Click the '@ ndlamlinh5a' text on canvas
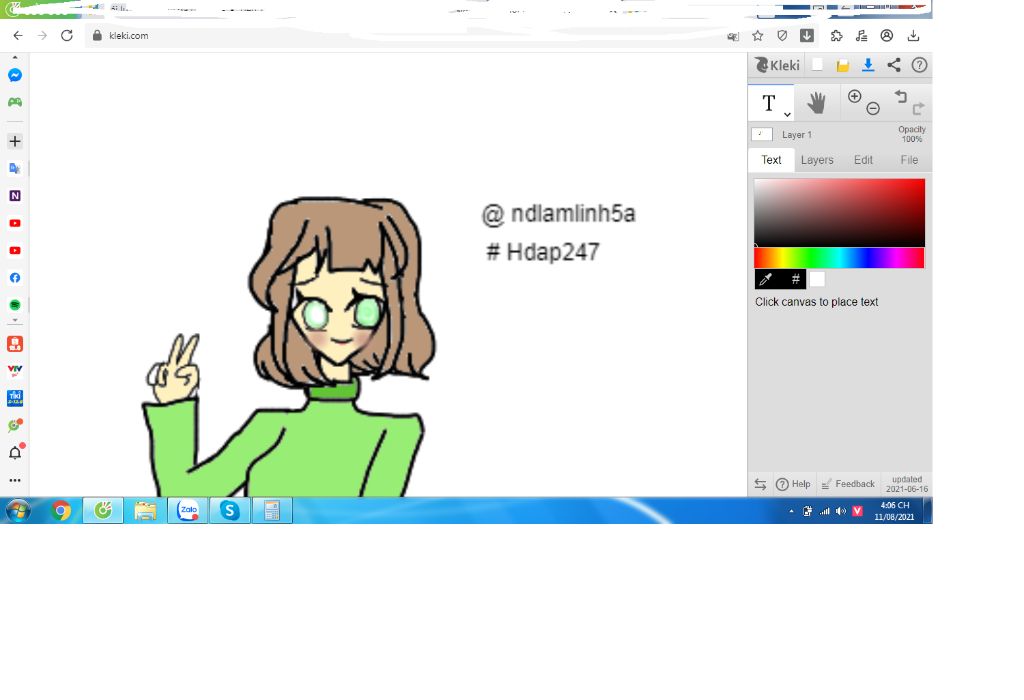 coord(558,214)
